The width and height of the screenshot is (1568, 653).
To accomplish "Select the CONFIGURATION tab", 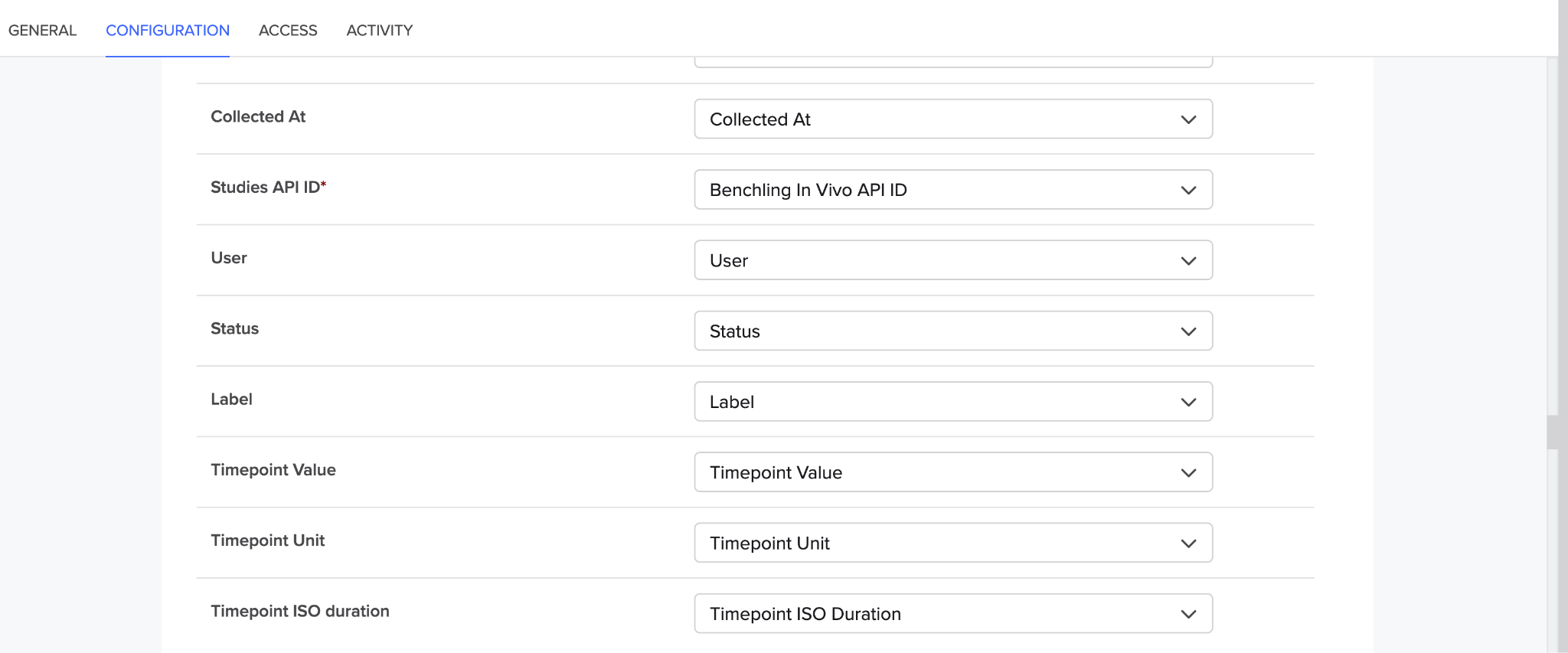I will (x=168, y=31).
